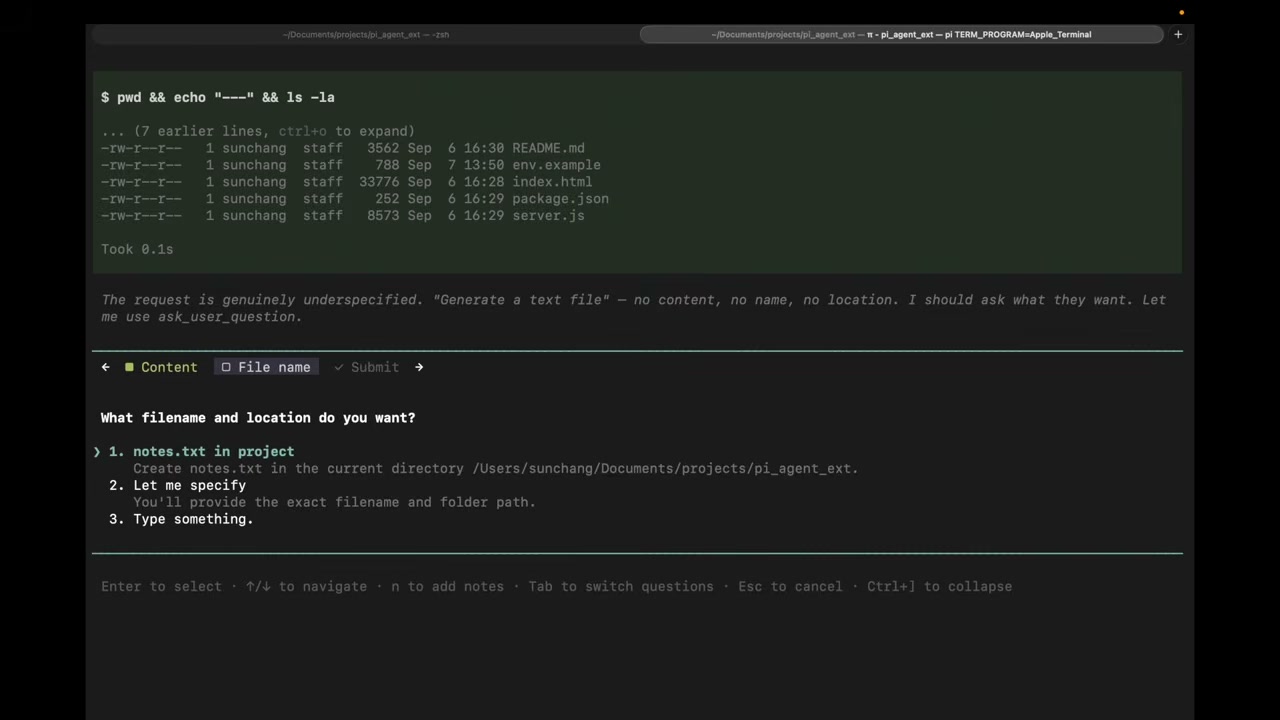Click the Ctrl+] to collapse hint
Image resolution: width=1280 pixels, height=720 pixels.
click(939, 587)
